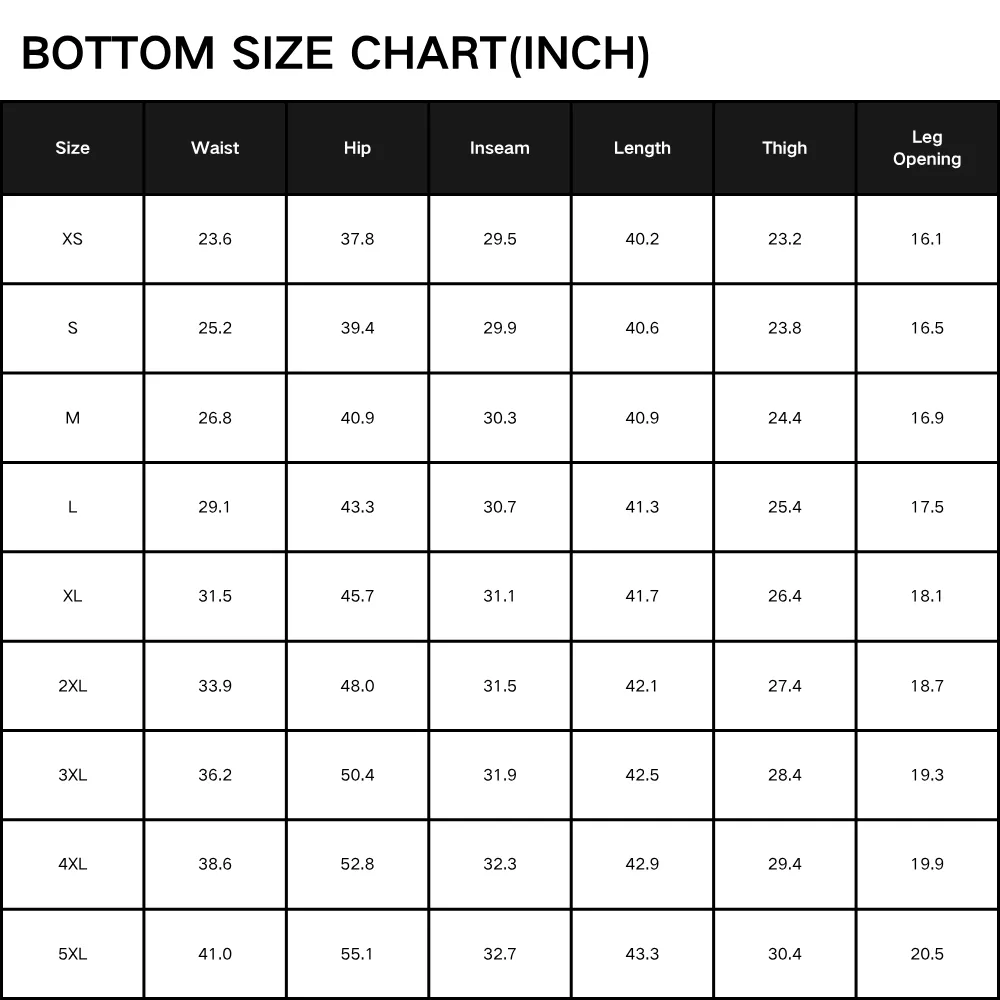Screen dimensions: 1000x1000
Task: Select the 2XL hip value 48.0
Action: tap(357, 686)
